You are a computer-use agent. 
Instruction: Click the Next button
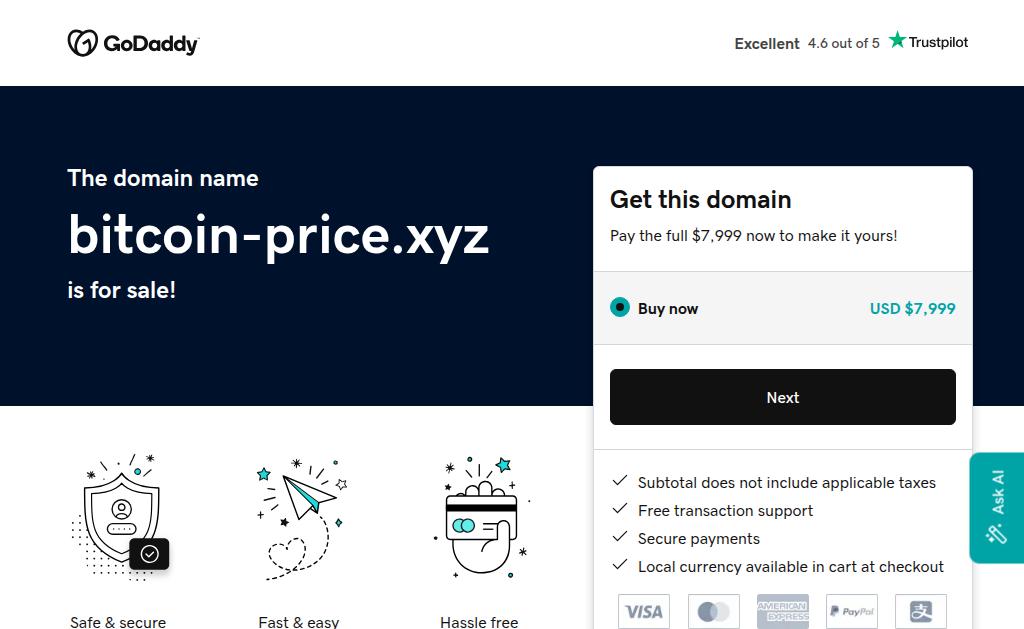point(782,397)
